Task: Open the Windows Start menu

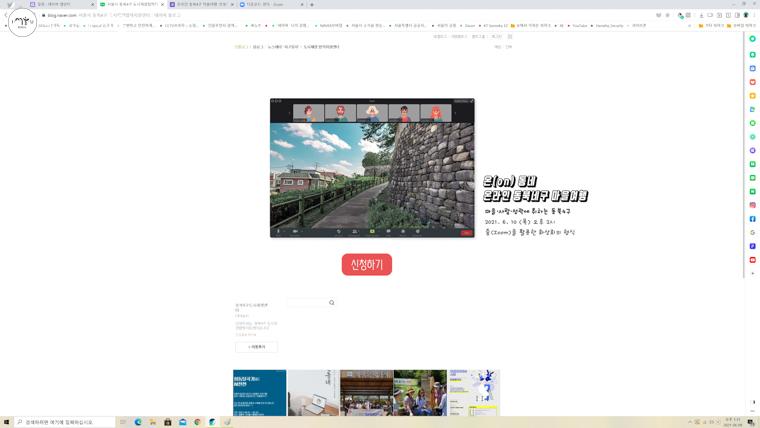Action: click(6, 422)
